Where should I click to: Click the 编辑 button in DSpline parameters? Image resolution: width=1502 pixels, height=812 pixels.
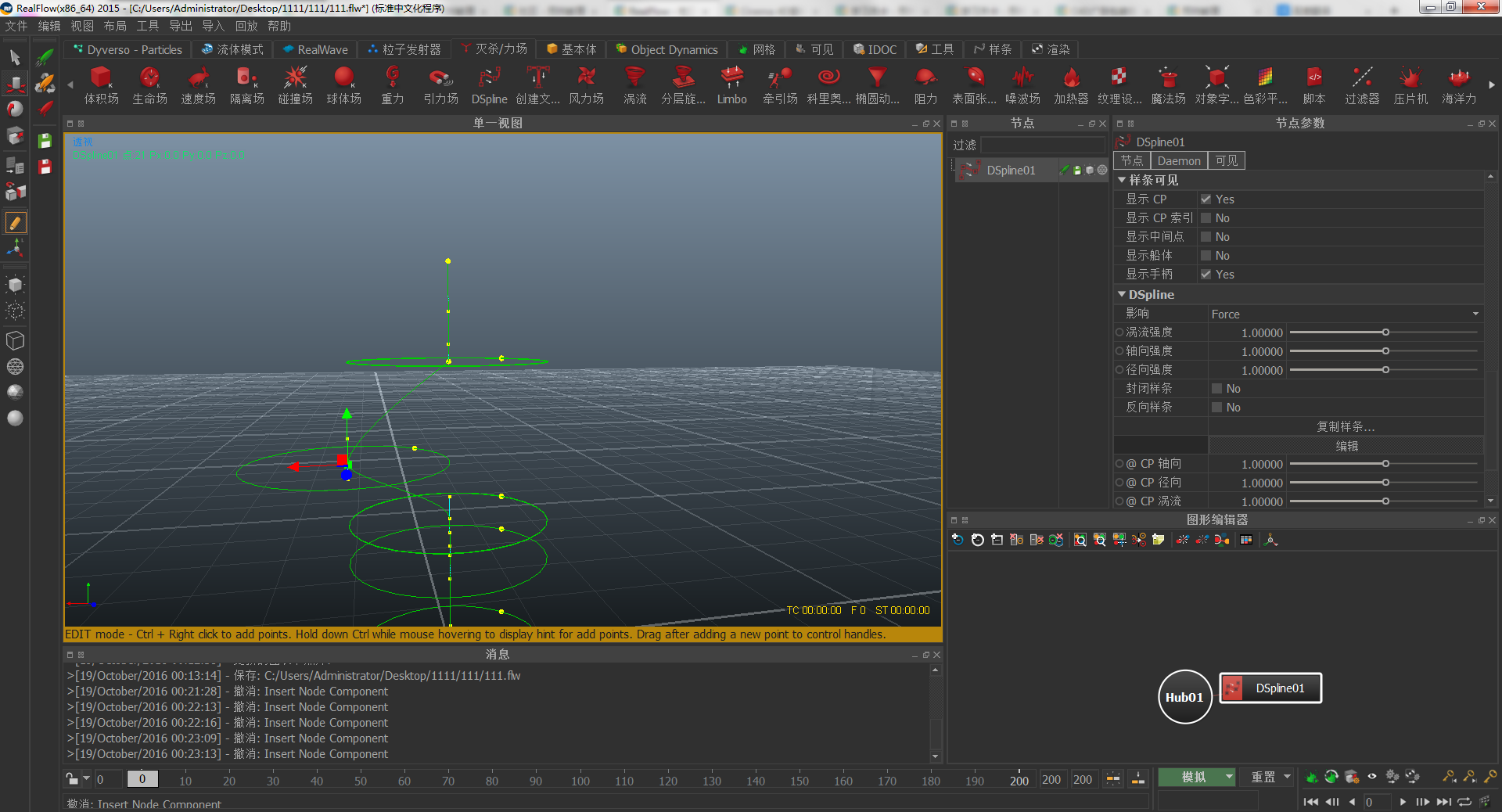(x=1346, y=446)
